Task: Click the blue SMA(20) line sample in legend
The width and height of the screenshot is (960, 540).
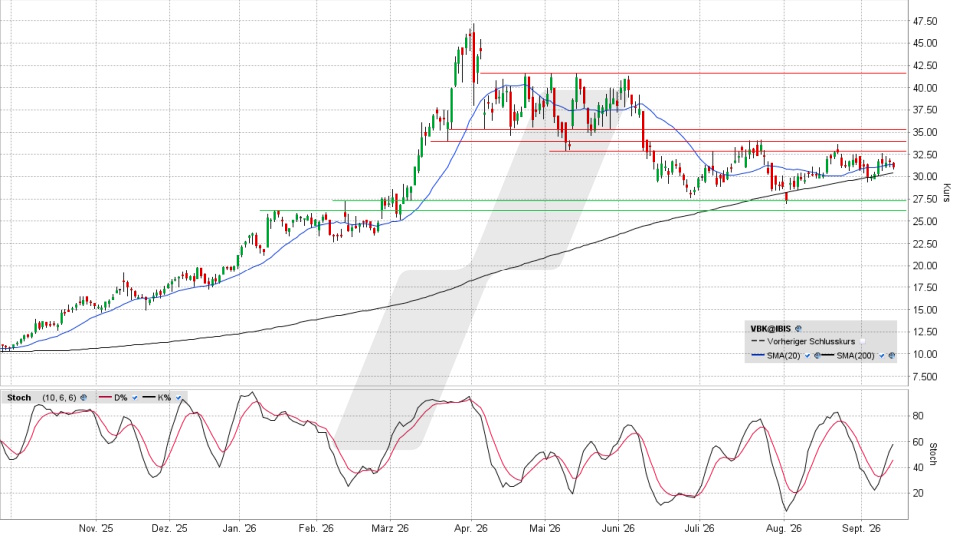Action: (758, 355)
